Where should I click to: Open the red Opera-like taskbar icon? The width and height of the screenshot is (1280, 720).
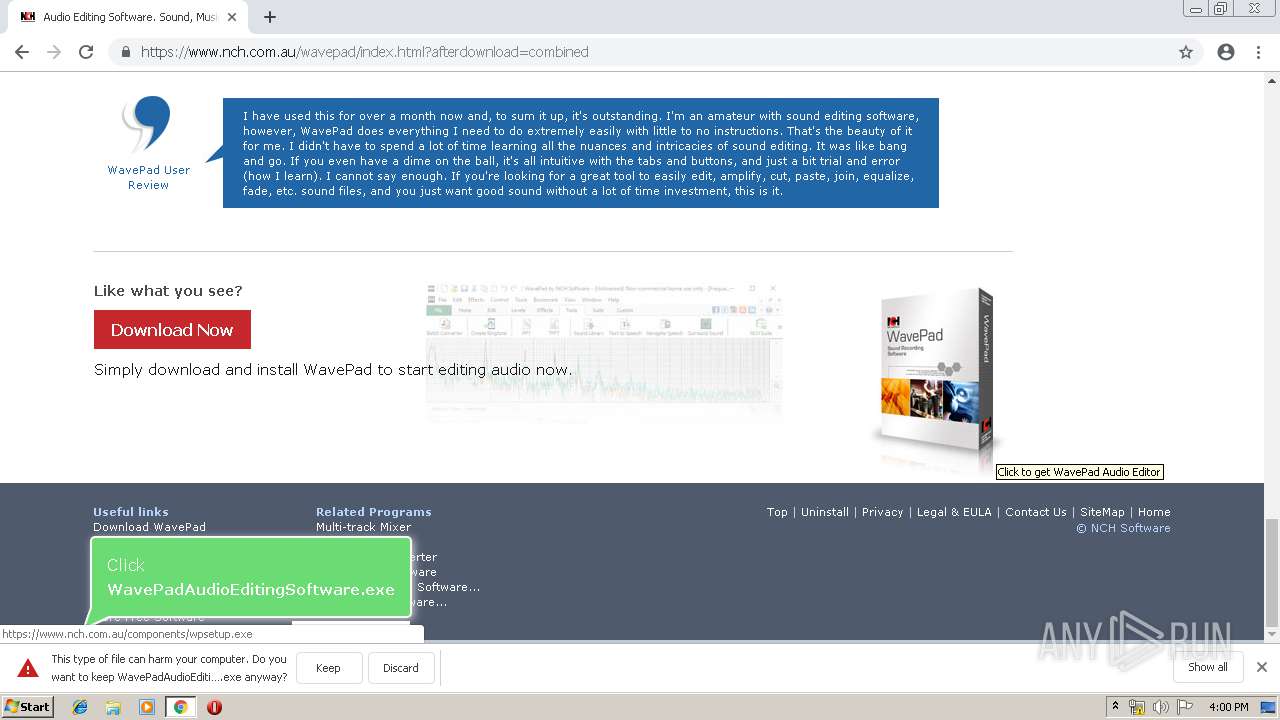tap(214, 707)
